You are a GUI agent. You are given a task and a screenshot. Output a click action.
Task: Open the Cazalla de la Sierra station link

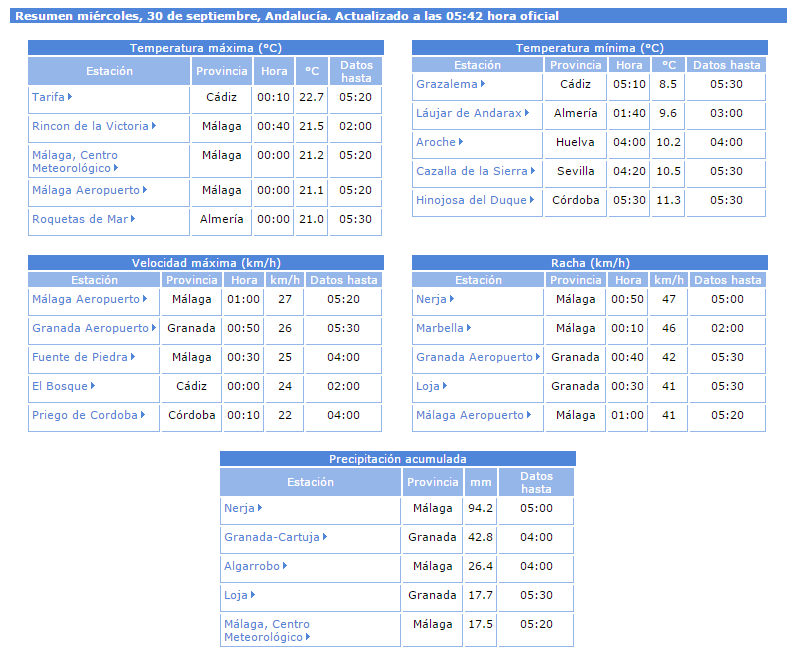pyautogui.click(x=471, y=171)
